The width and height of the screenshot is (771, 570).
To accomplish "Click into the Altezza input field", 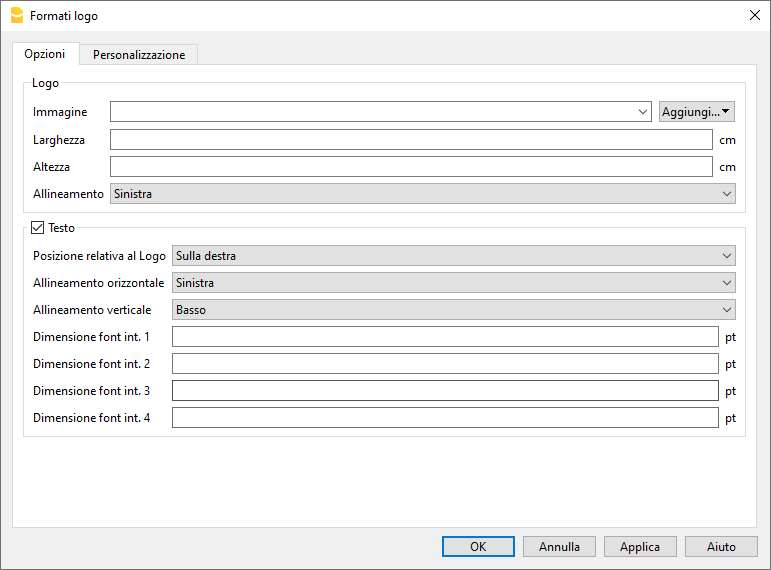I will 410,167.
